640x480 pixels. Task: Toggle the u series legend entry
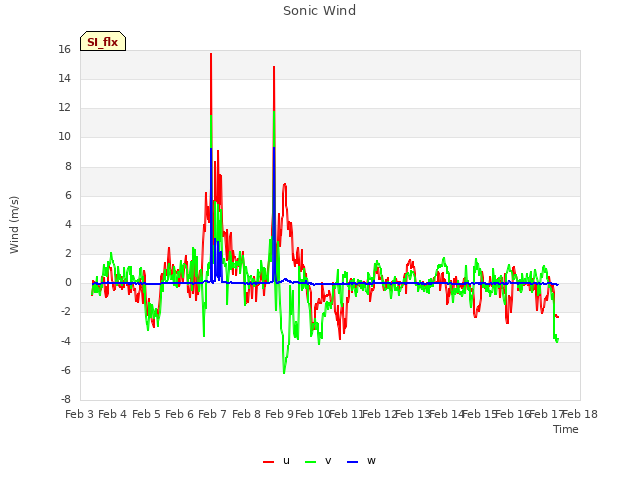277,461
